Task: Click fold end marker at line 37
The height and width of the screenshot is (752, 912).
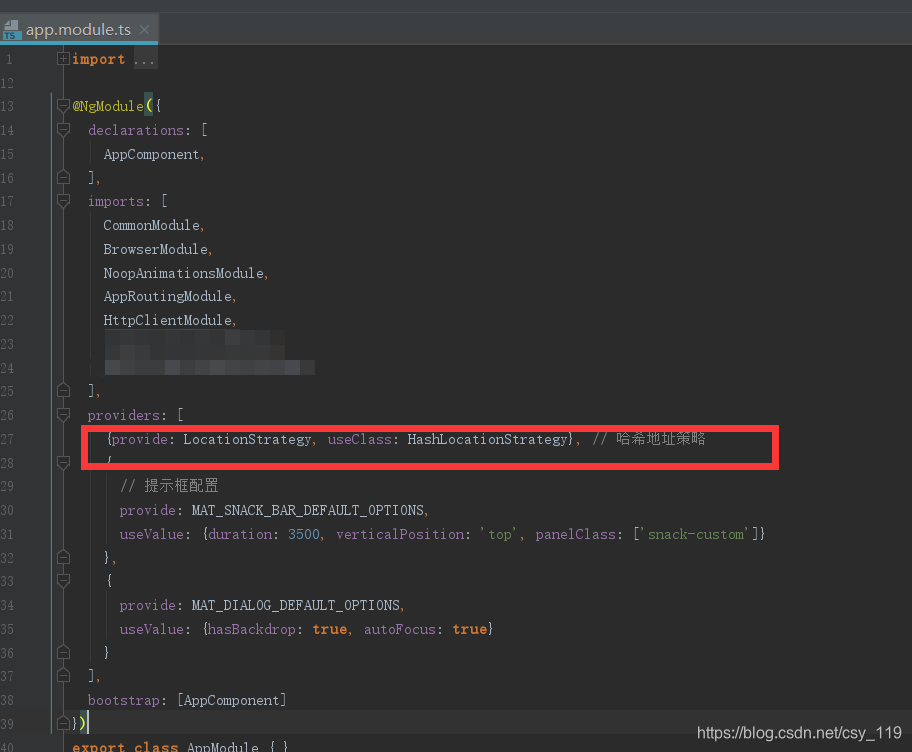Action: coord(63,675)
